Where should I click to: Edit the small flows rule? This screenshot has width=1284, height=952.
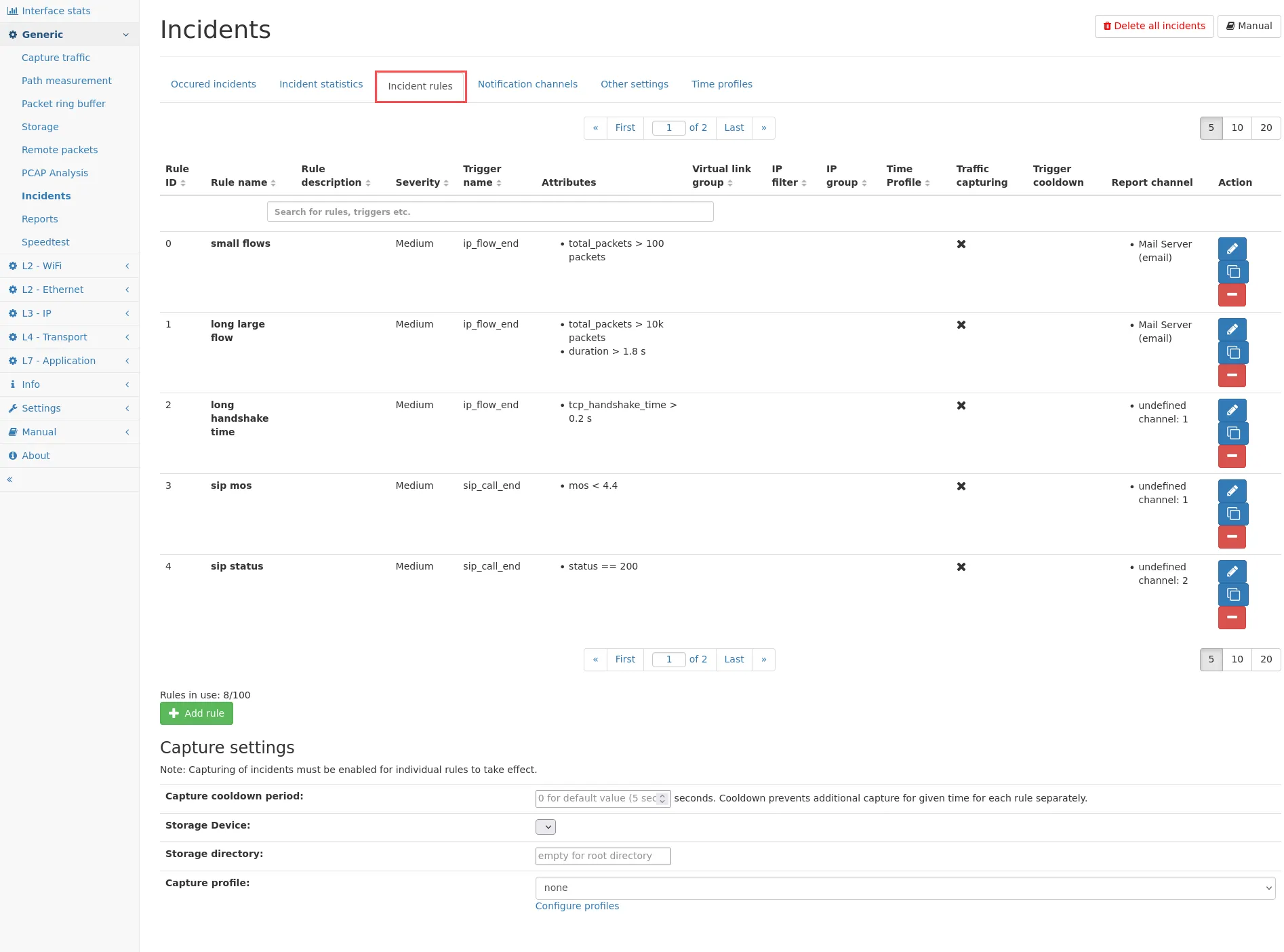pos(1232,249)
